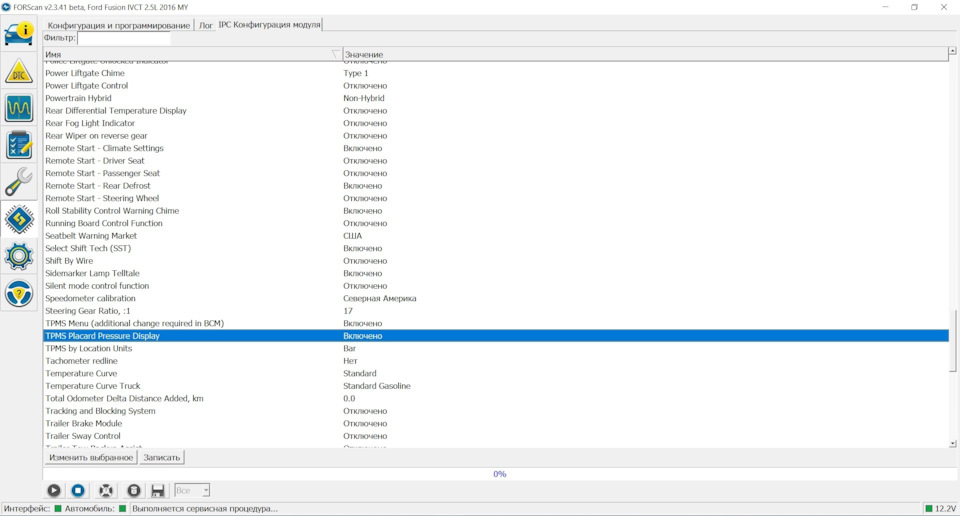Click the scrollbar up arrow
This screenshot has width=960, height=516.
click(x=952, y=51)
